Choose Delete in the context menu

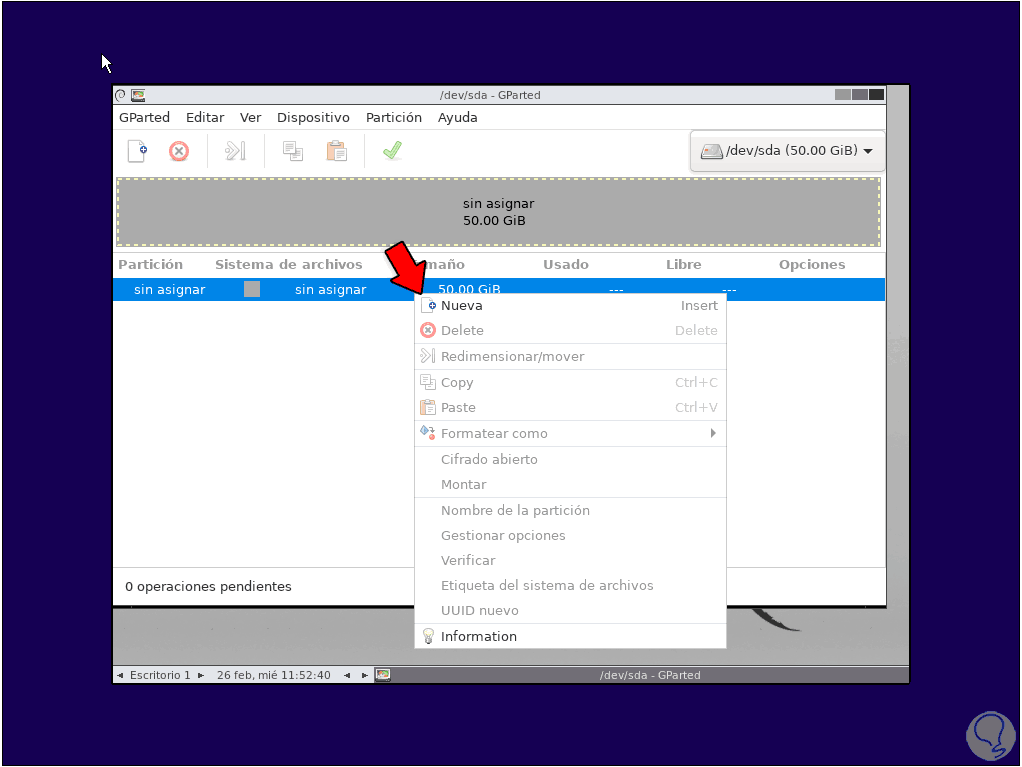coord(570,330)
